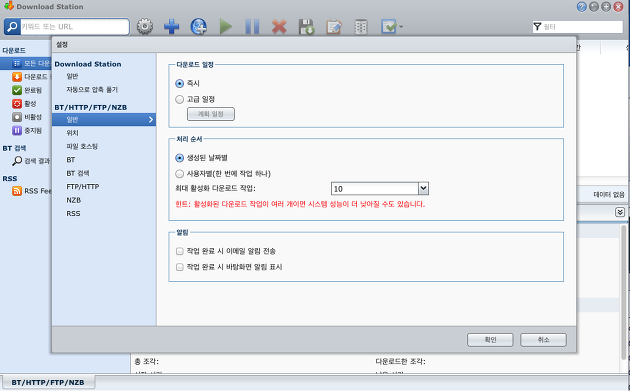Open settings with the gear toolbar icon

(x=145, y=27)
